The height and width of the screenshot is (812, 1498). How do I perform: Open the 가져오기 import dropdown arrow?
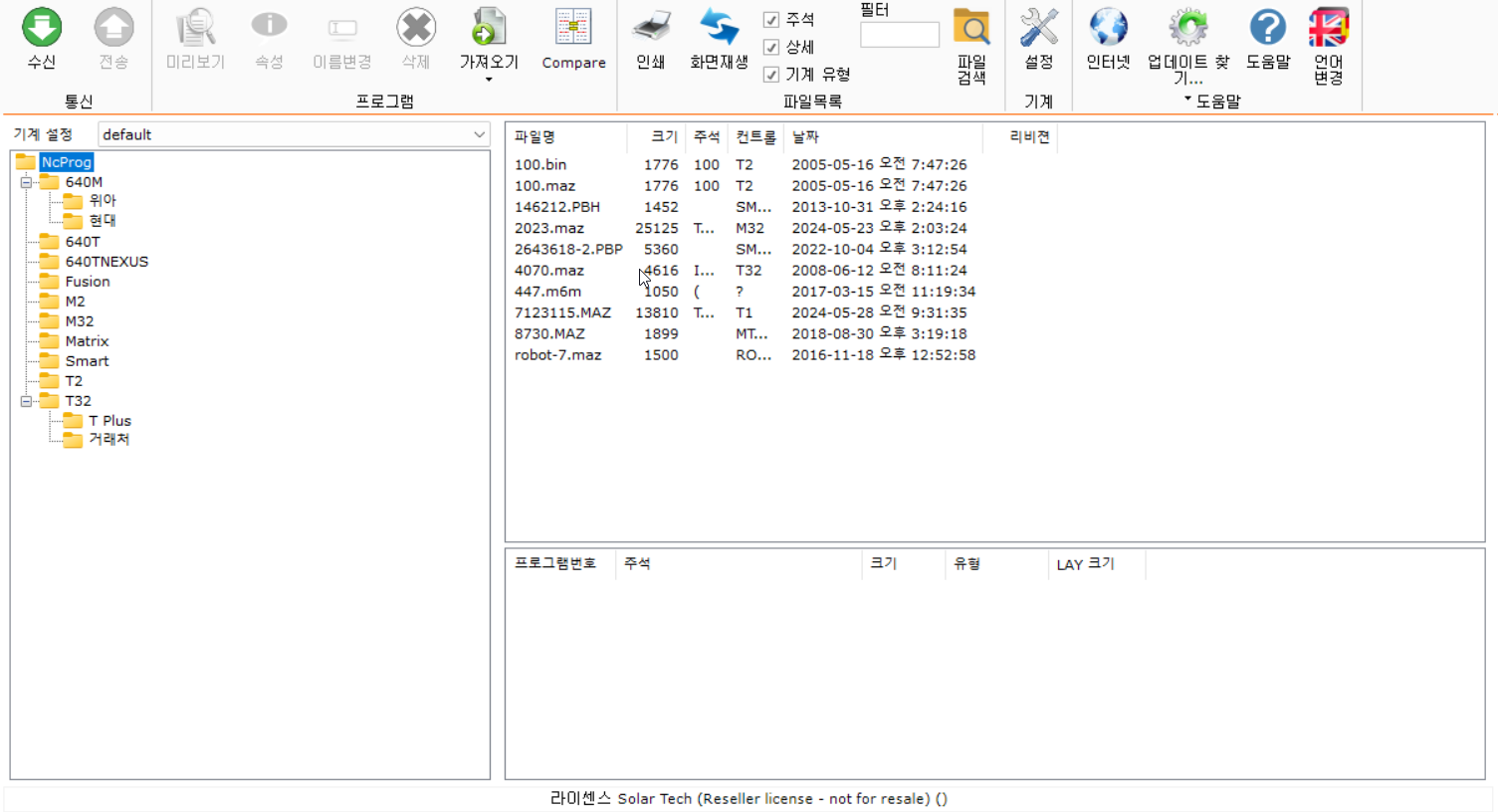[489, 81]
